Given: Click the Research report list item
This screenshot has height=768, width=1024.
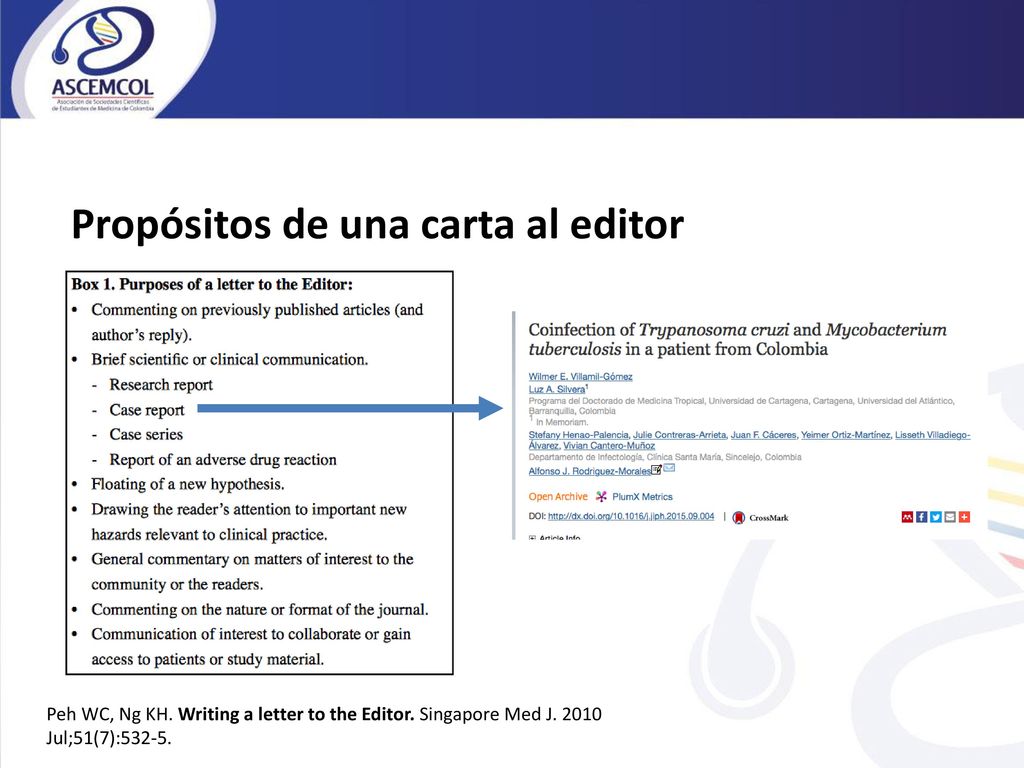Looking at the screenshot, I should click(161, 385).
